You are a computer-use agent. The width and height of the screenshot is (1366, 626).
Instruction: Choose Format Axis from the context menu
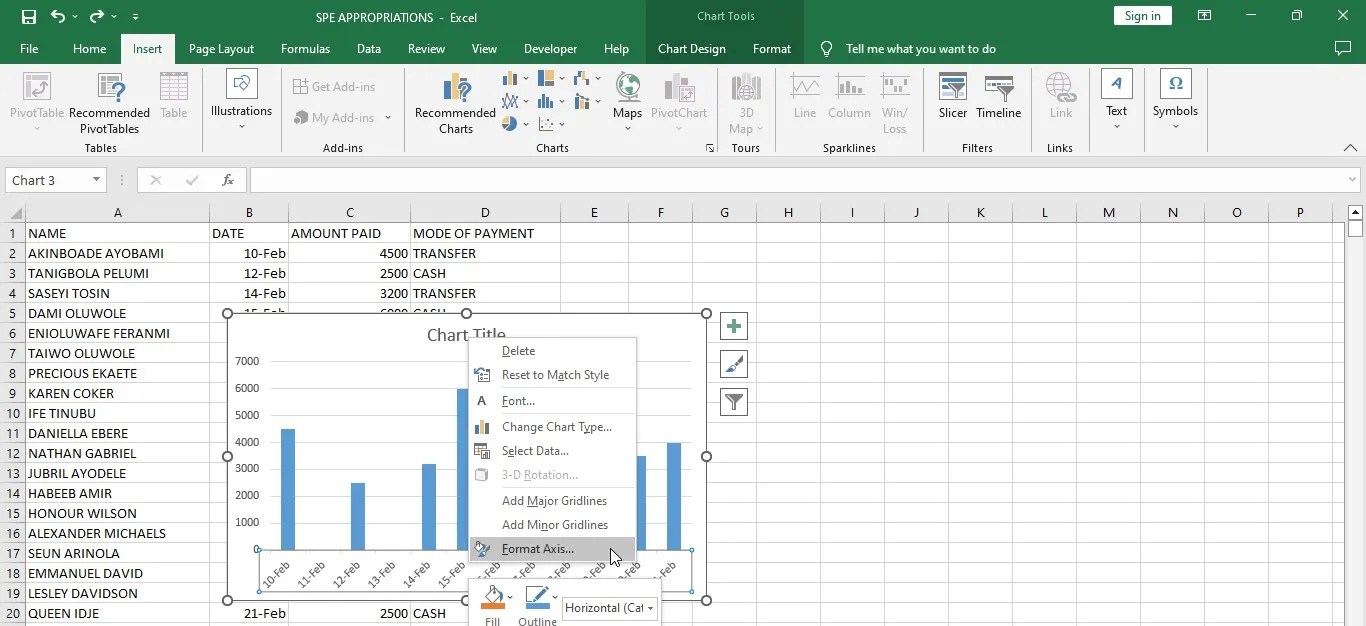tap(539, 548)
